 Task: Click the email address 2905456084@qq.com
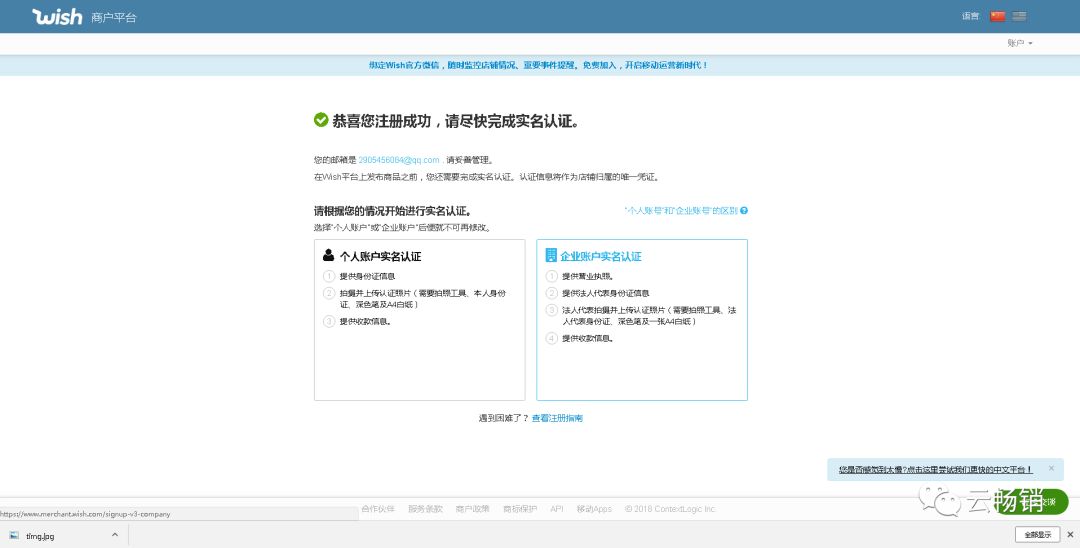coord(399,160)
